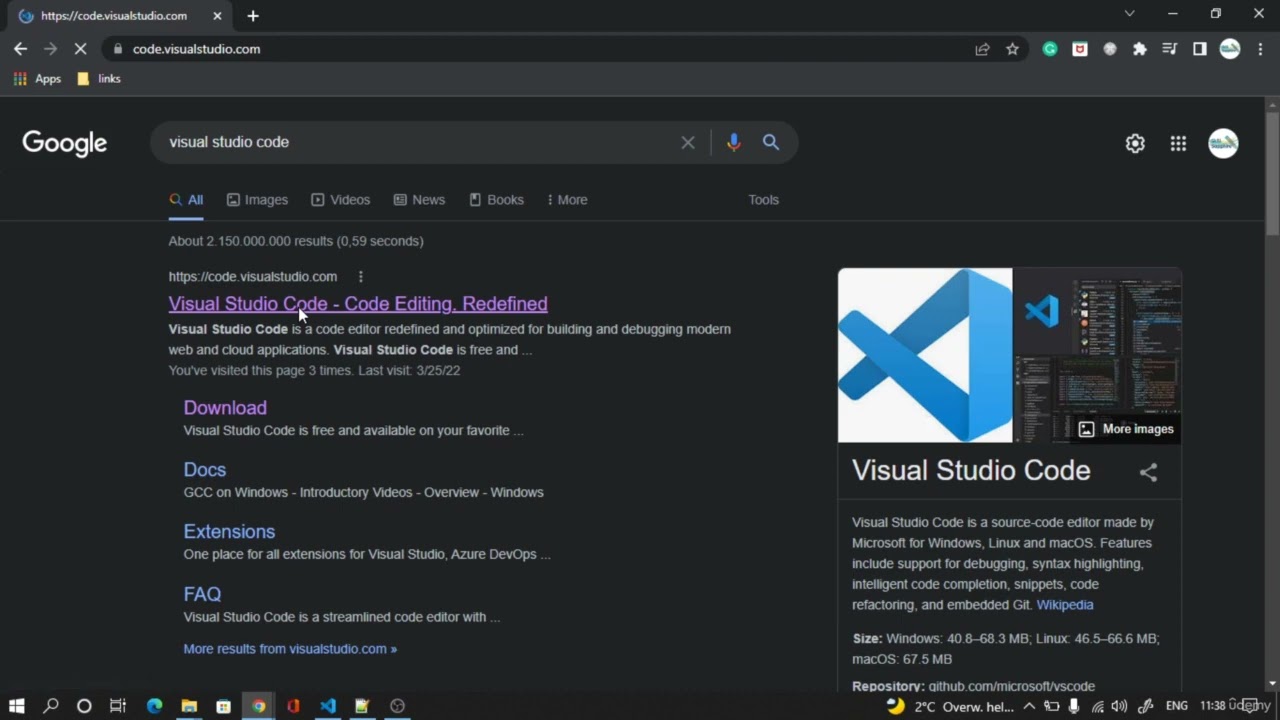Open a new browser tab

[x=253, y=16]
